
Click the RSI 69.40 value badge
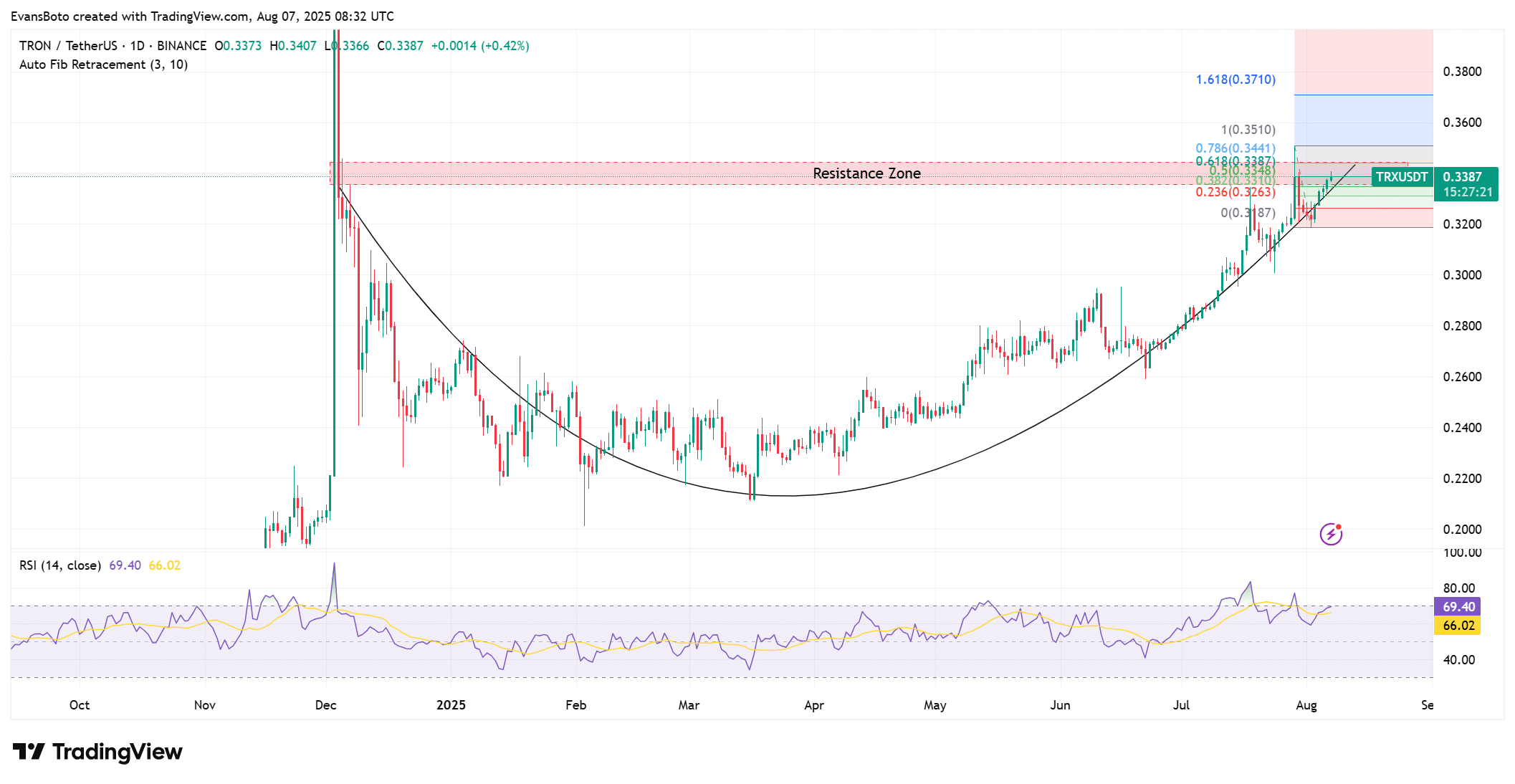(1458, 607)
